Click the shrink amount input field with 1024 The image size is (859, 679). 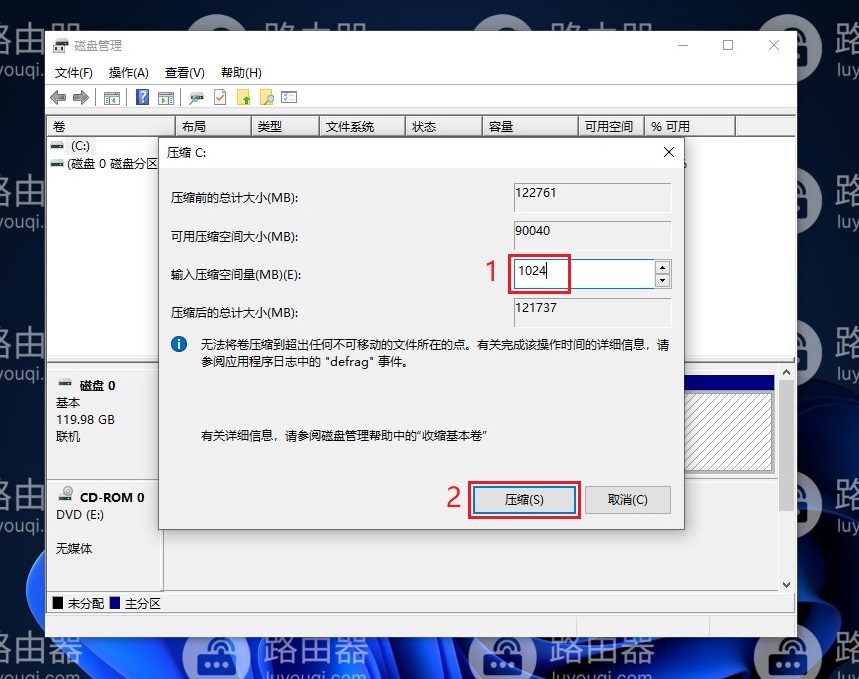click(584, 273)
